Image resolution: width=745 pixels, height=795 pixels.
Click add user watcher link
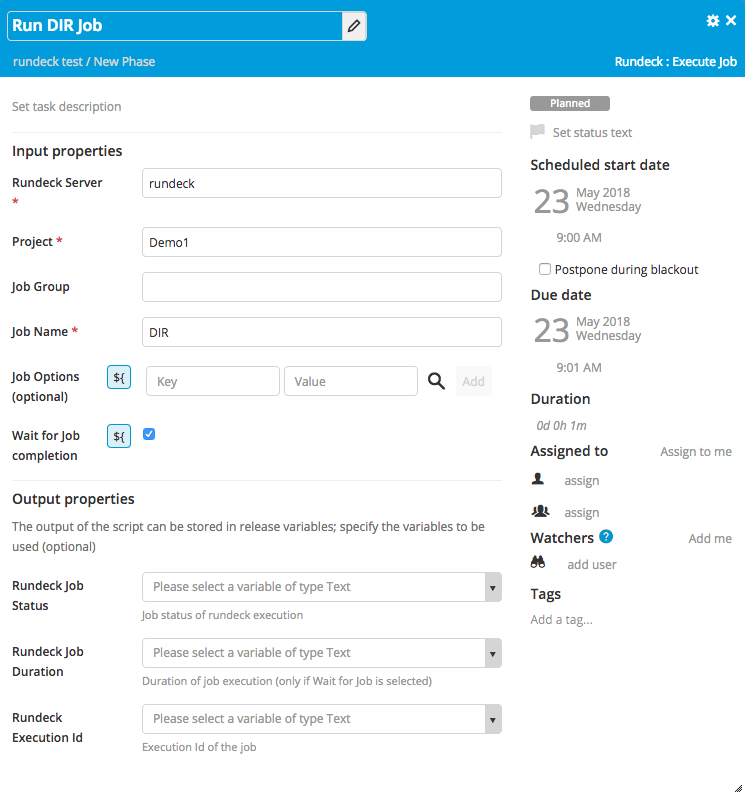(x=592, y=565)
